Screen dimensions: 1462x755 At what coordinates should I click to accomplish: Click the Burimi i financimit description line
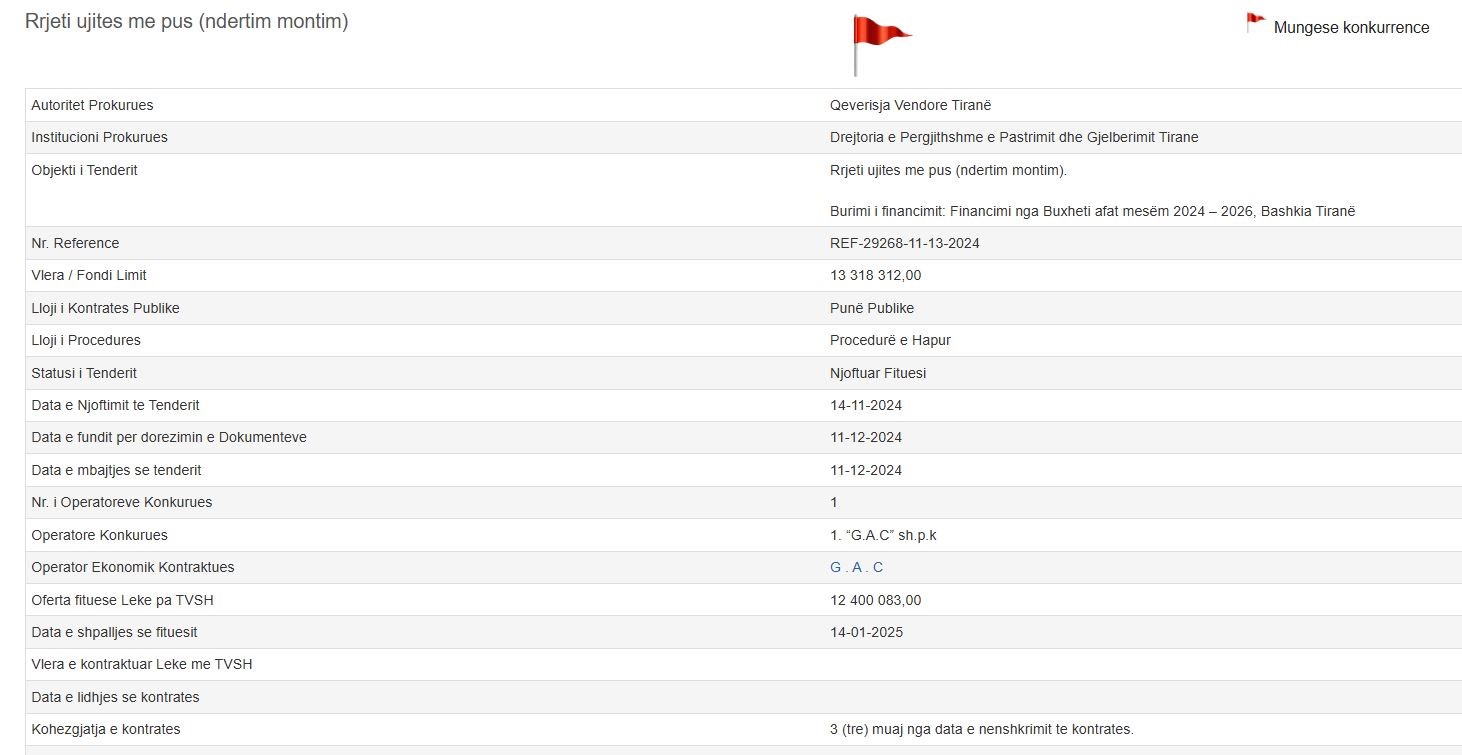click(1092, 211)
